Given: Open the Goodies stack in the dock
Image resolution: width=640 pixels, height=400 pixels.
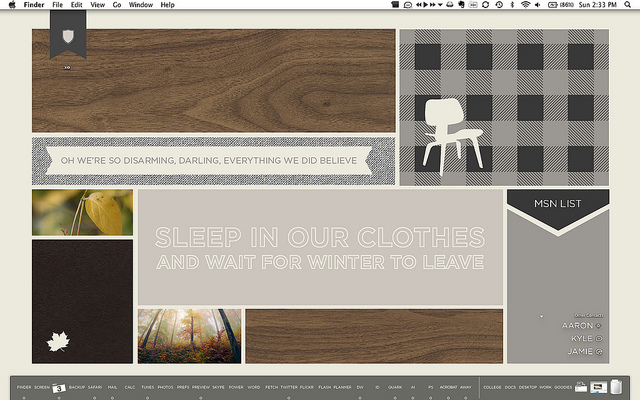Looking at the screenshot, I should [x=563, y=387].
